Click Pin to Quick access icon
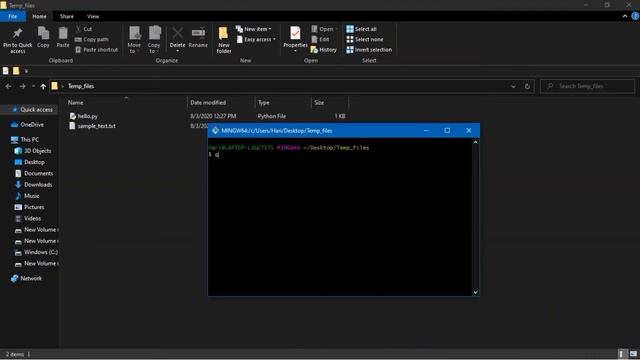640x360 pixels. coord(18,33)
